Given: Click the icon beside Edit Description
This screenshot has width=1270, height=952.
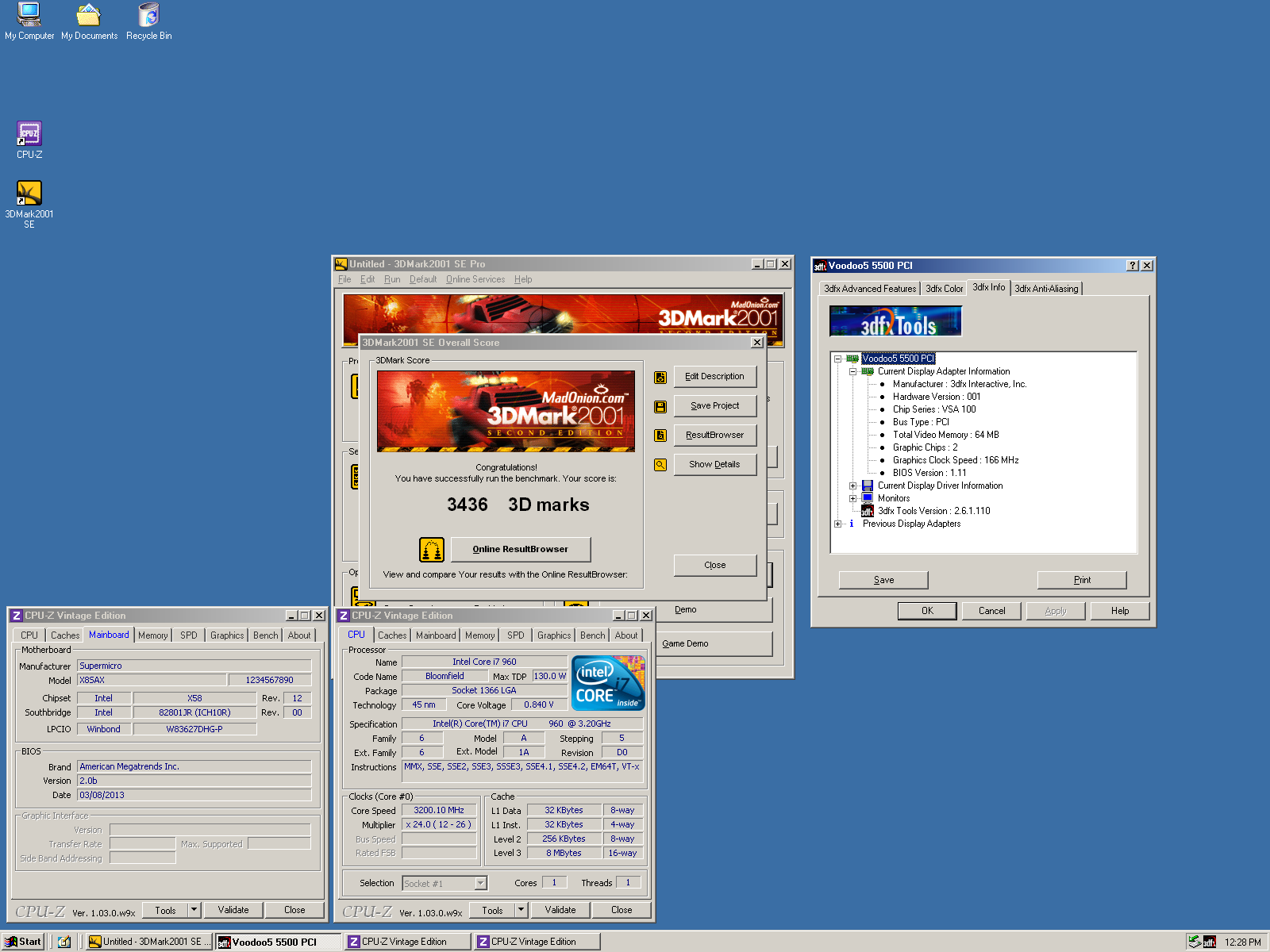Looking at the screenshot, I should pos(660,377).
